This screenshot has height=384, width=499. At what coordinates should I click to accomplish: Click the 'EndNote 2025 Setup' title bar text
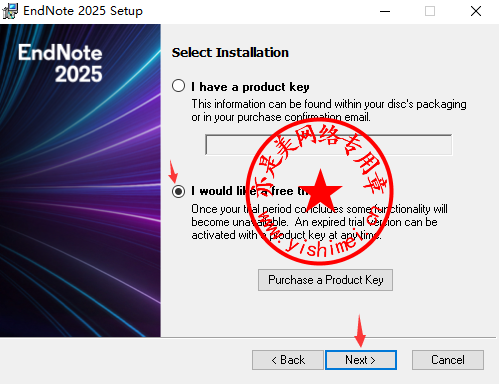[x=83, y=11]
